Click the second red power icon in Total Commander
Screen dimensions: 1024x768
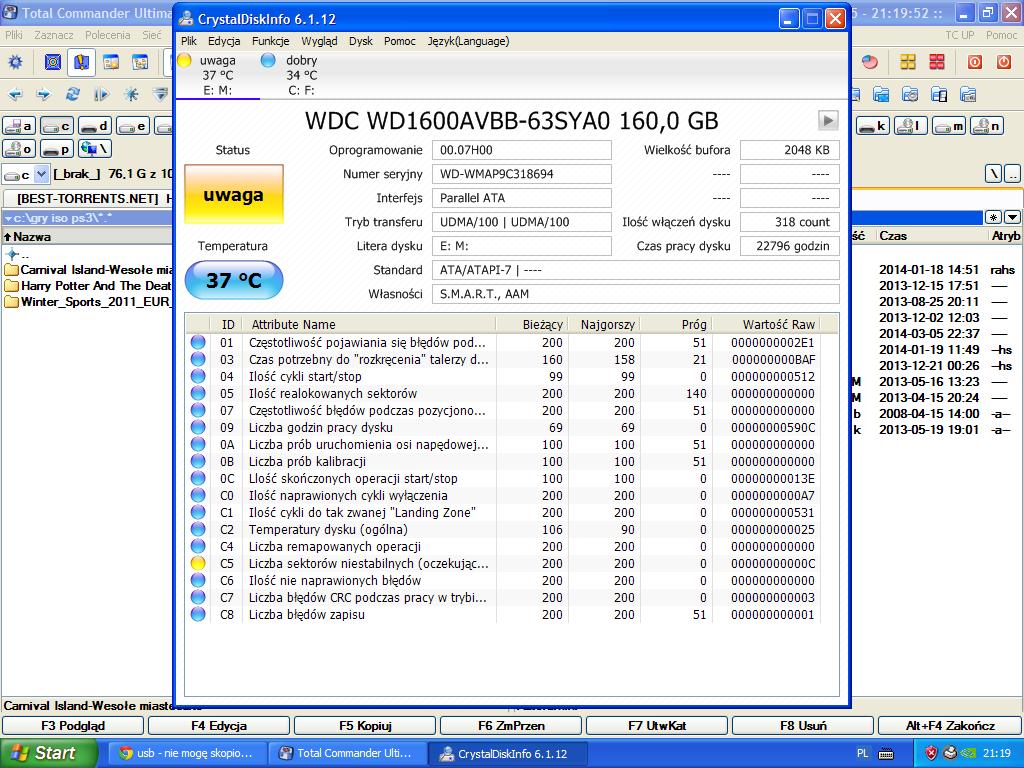click(x=1004, y=63)
